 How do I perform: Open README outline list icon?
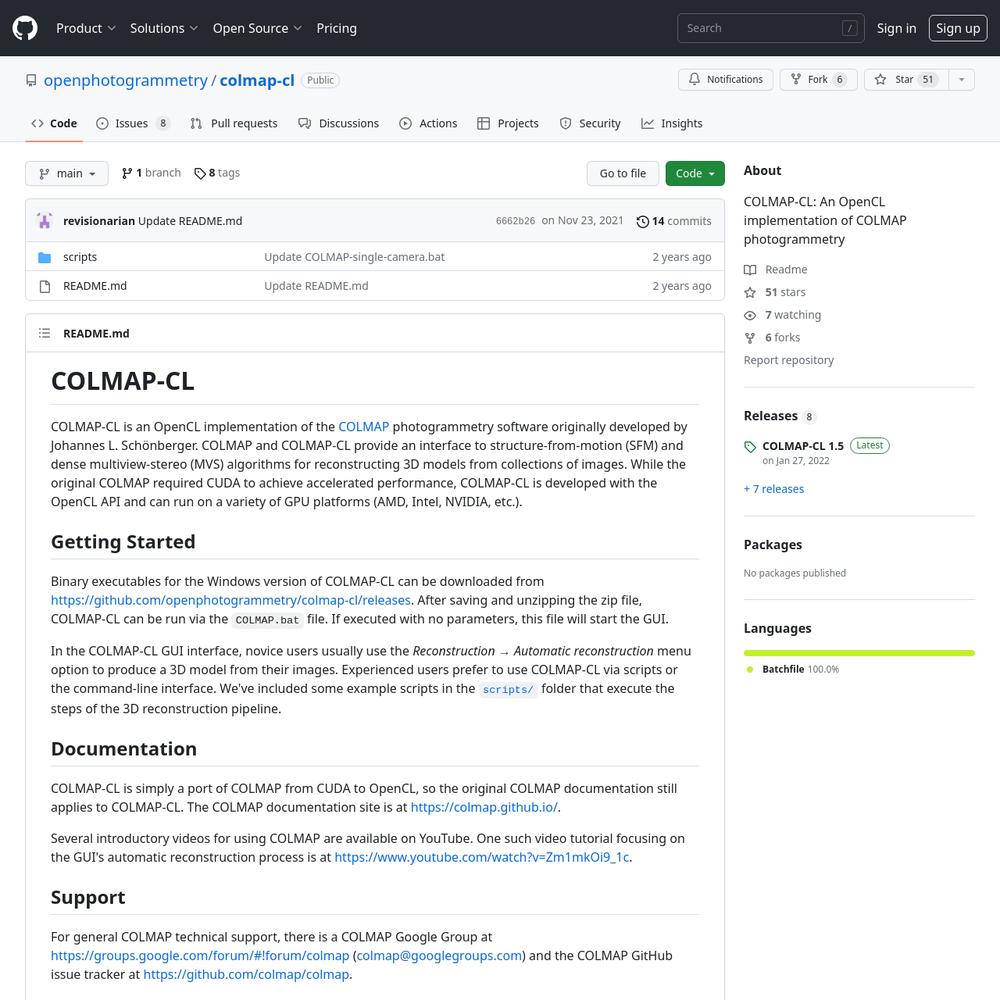(x=44, y=333)
